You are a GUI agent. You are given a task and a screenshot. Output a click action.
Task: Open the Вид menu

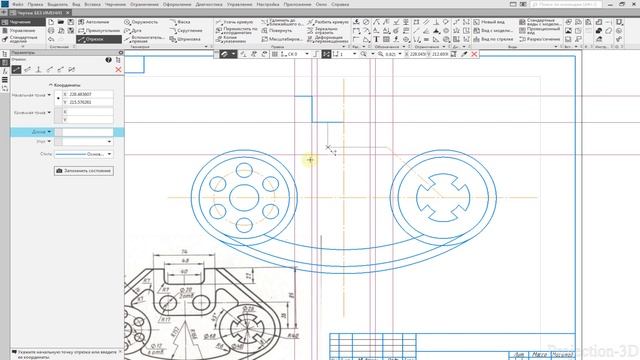(76, 4)
